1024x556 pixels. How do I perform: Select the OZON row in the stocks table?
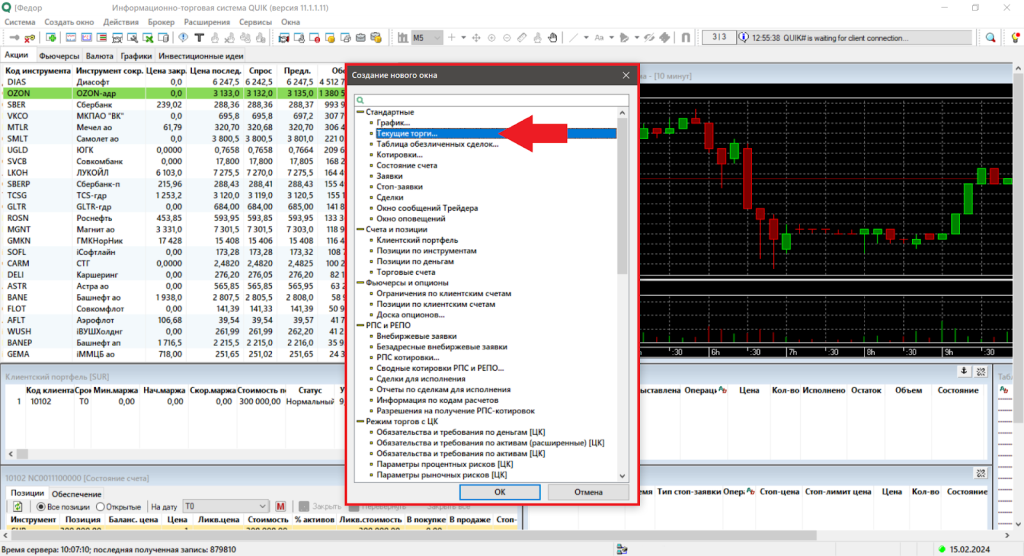coord(173,93)
